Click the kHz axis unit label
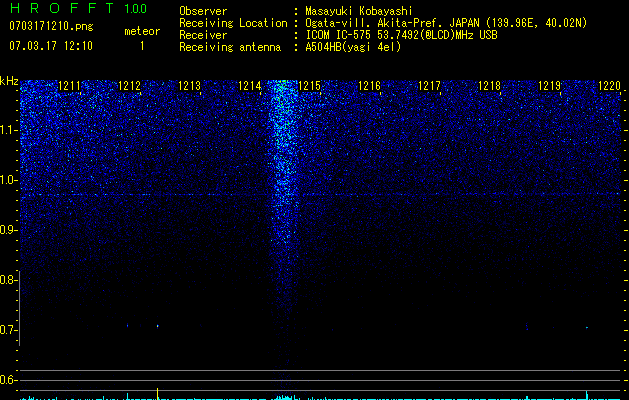Image resolution: width=629 pixels, height=400 pixels. coord(9,81)
